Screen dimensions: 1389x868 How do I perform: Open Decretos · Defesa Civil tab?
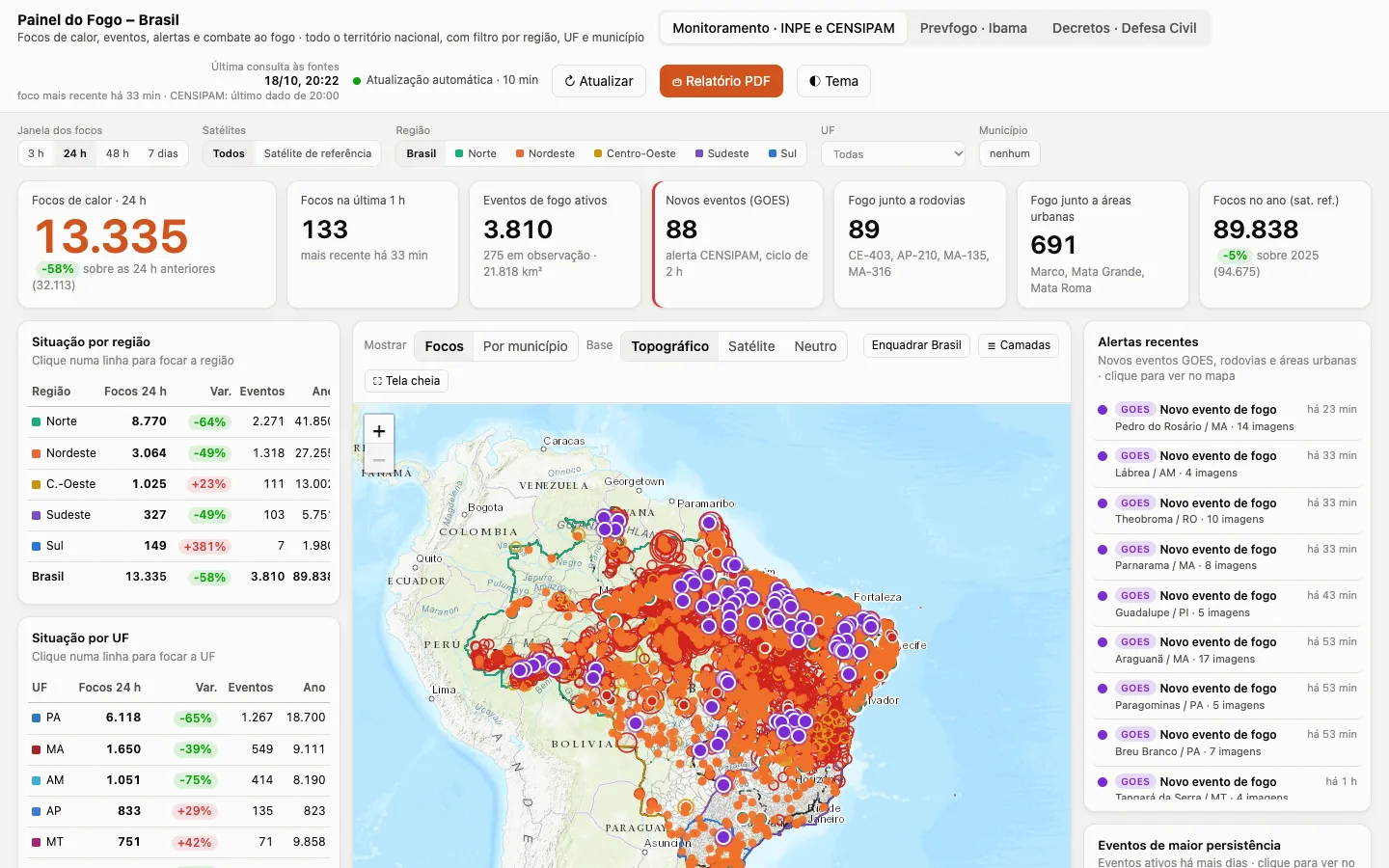click(1124, 28)
